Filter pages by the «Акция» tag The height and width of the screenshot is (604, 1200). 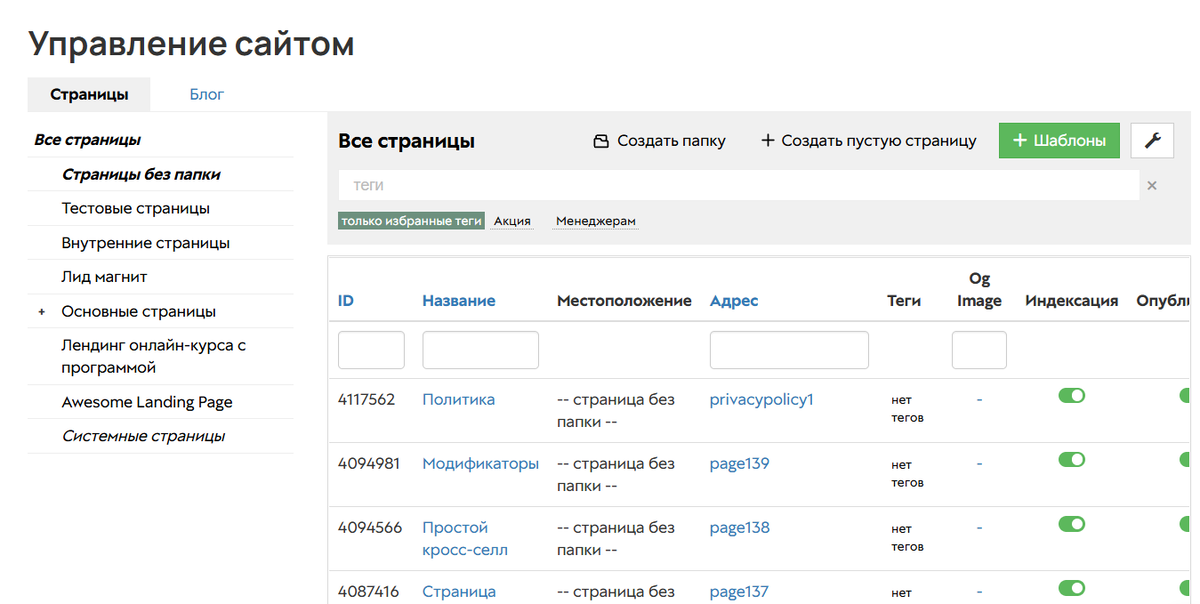tap(511, 221)
